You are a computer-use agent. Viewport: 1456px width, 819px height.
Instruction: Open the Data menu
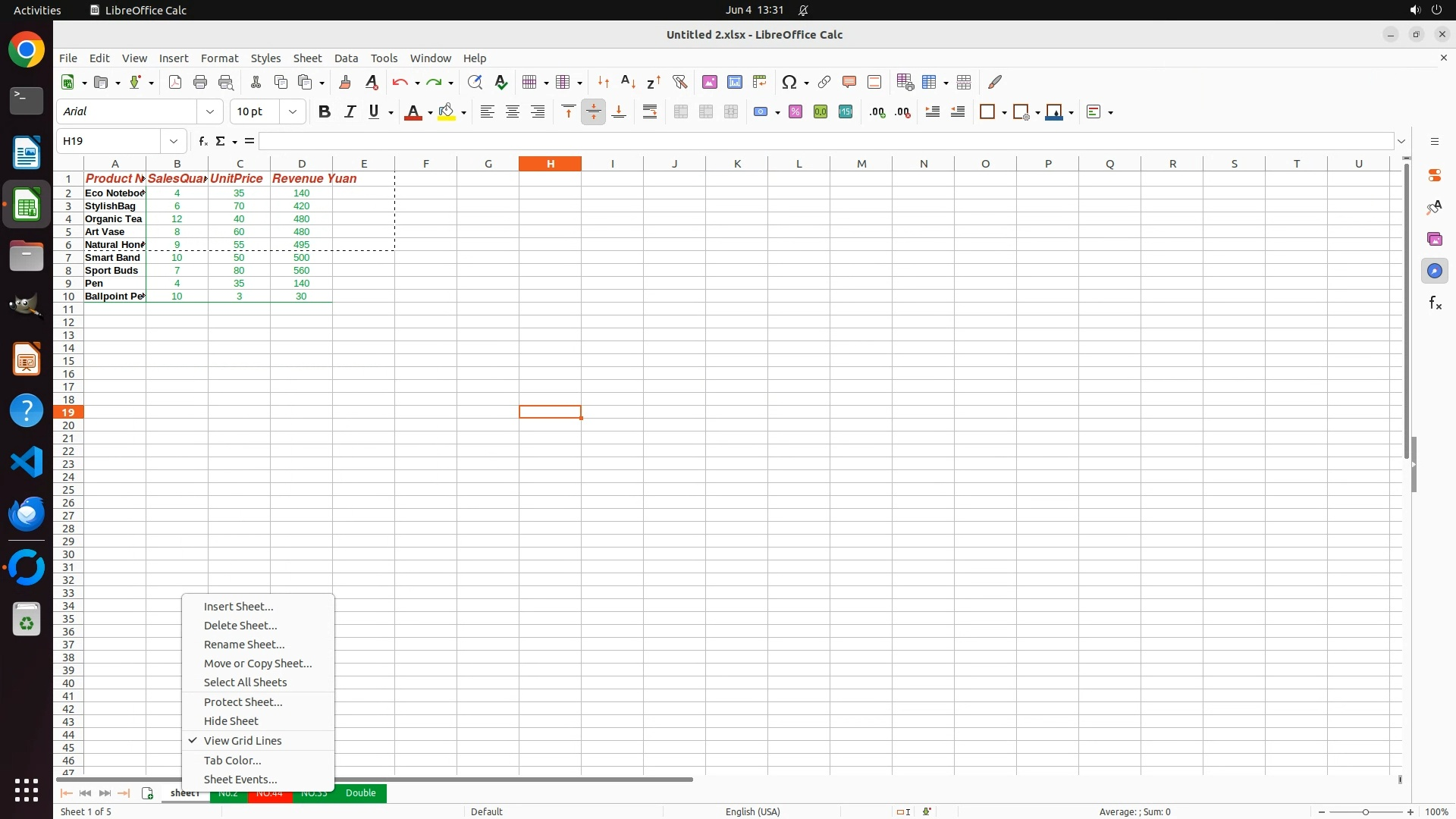[346, 58]
